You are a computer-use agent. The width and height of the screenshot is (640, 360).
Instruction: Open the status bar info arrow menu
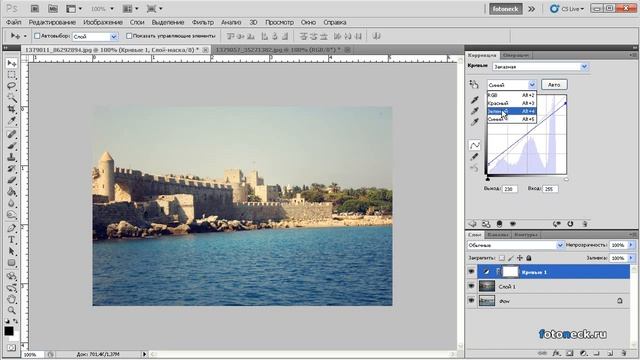point(144,354)
